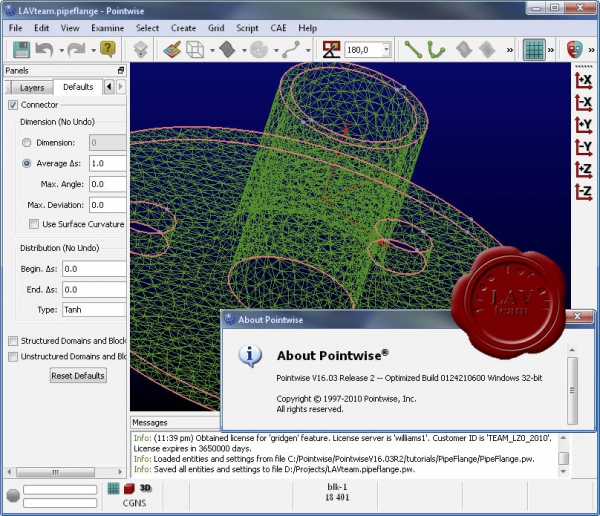Expand hidden toolbar items after patch icons
Image resolution: width=600 pixels, height=516 pixels.
510,50
